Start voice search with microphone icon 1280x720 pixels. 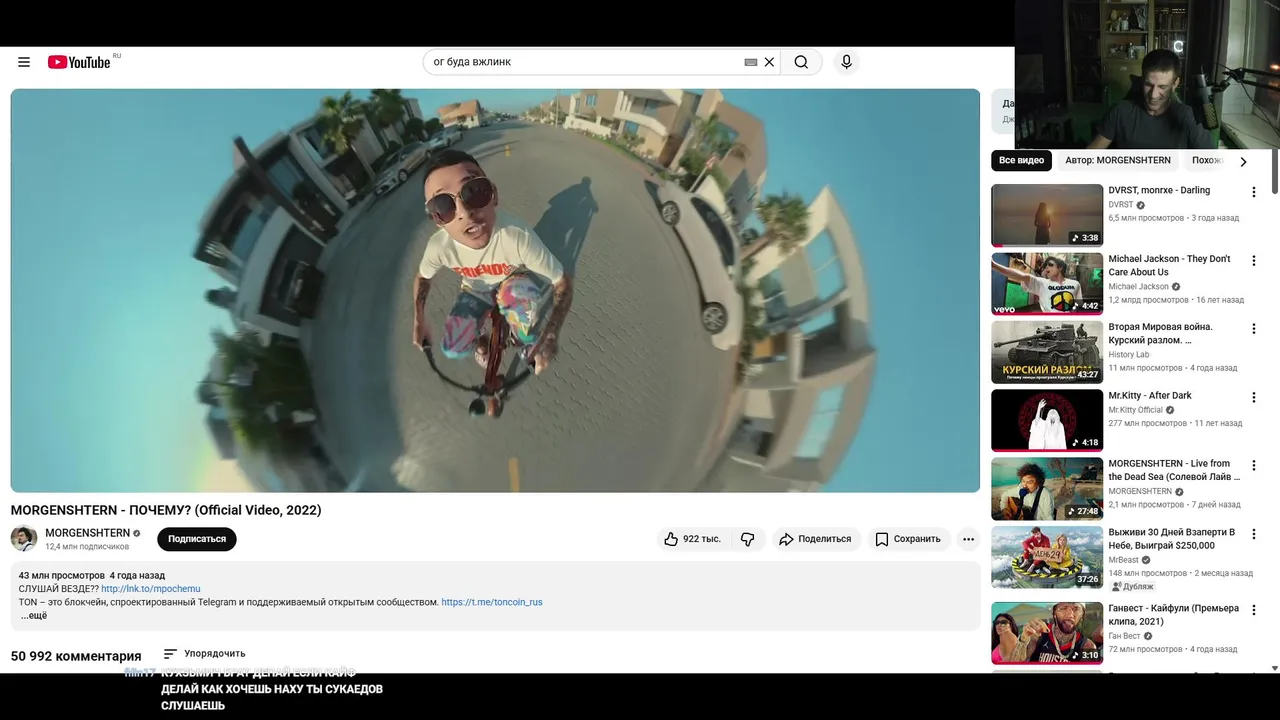coord(846,62)
